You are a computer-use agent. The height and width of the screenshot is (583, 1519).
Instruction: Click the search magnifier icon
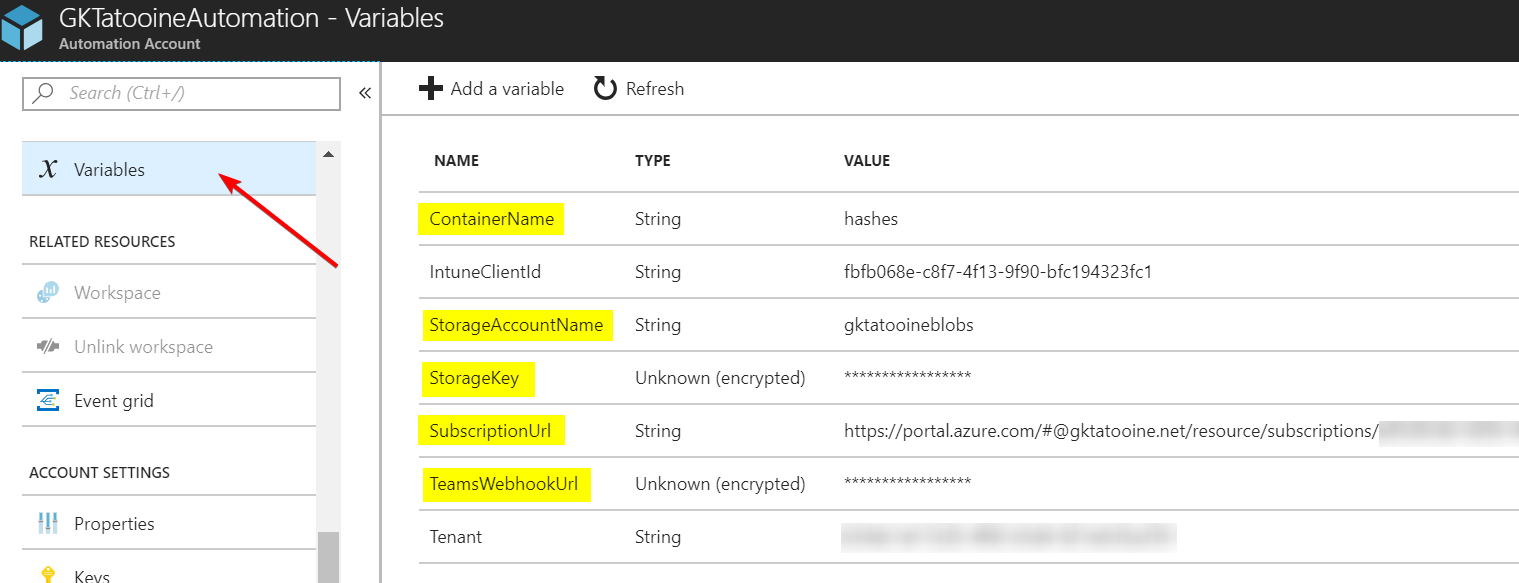(x=41, y=93)
